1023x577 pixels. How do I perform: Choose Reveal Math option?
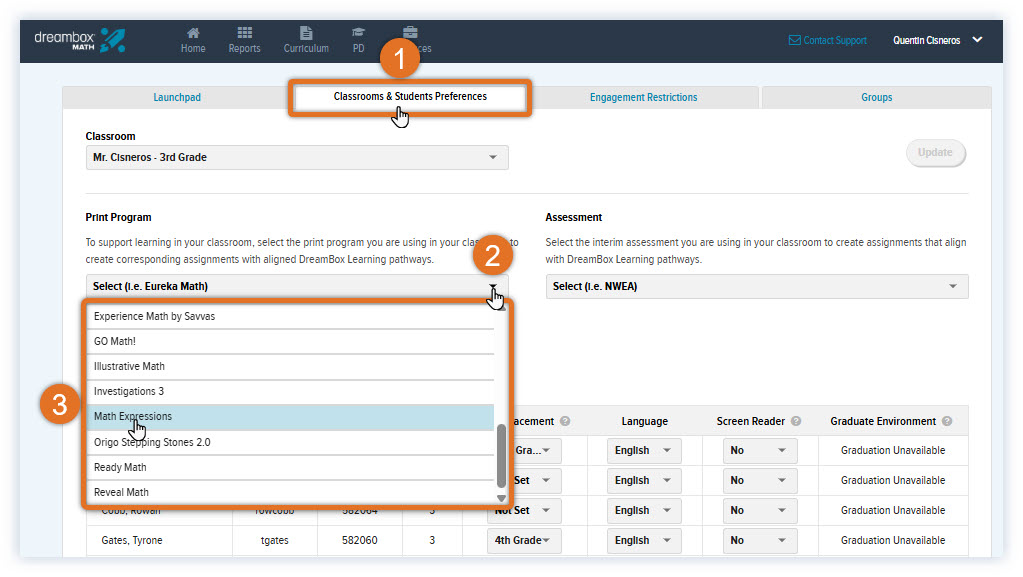(x=290, y=492)
